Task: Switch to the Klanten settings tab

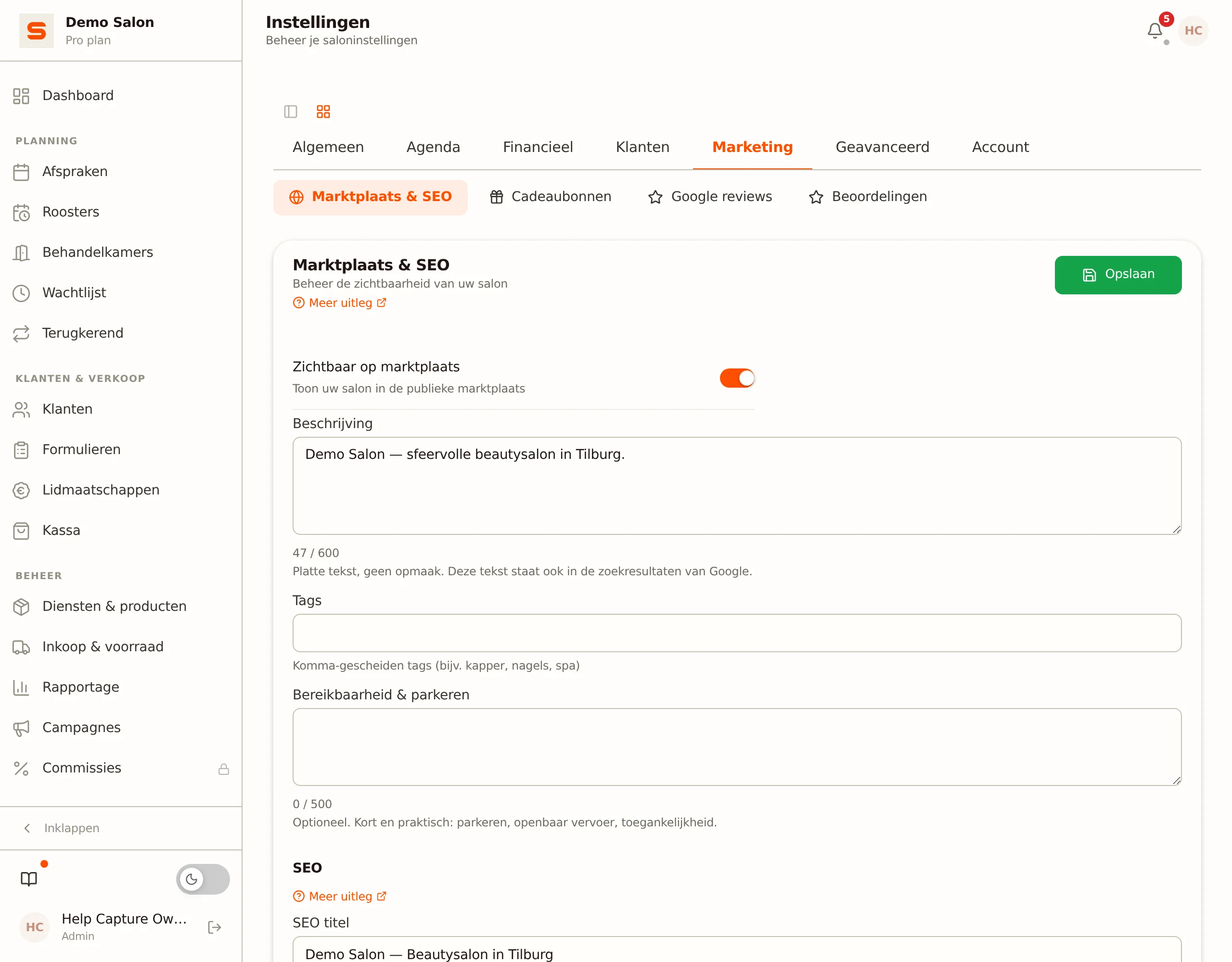Action: (642, 147)
